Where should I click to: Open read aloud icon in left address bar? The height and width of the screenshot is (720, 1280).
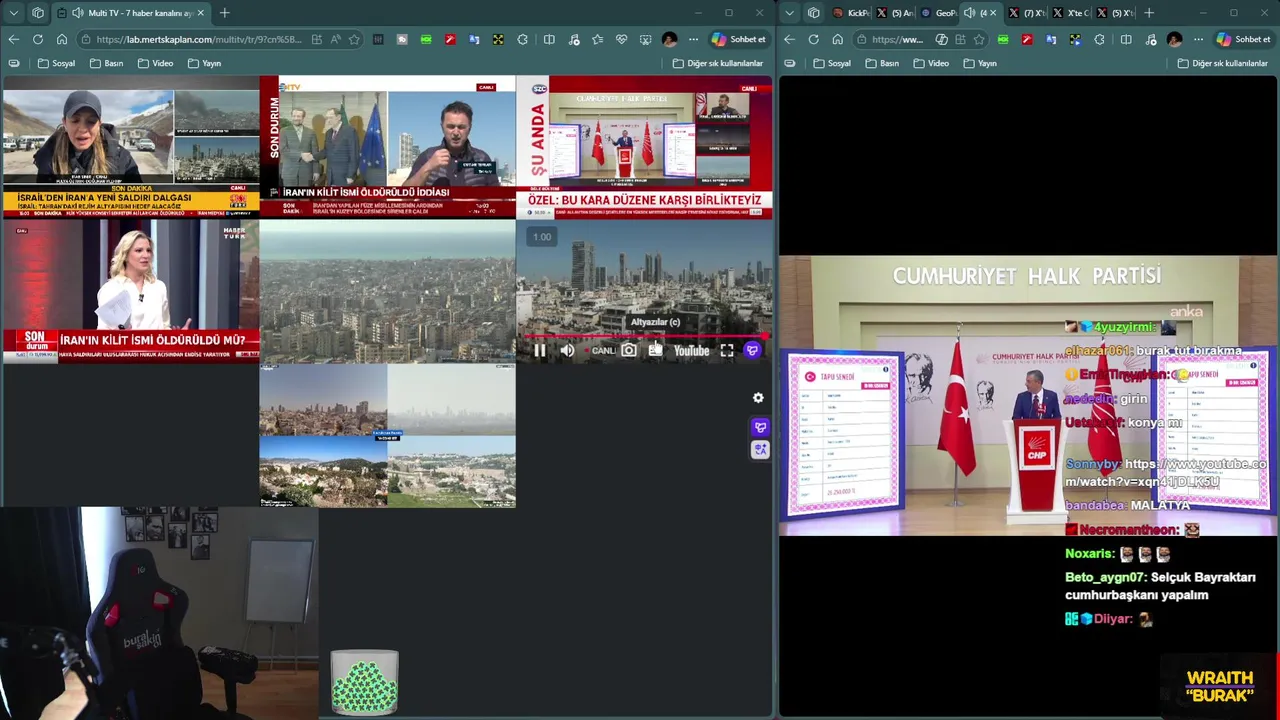[335, 39]
